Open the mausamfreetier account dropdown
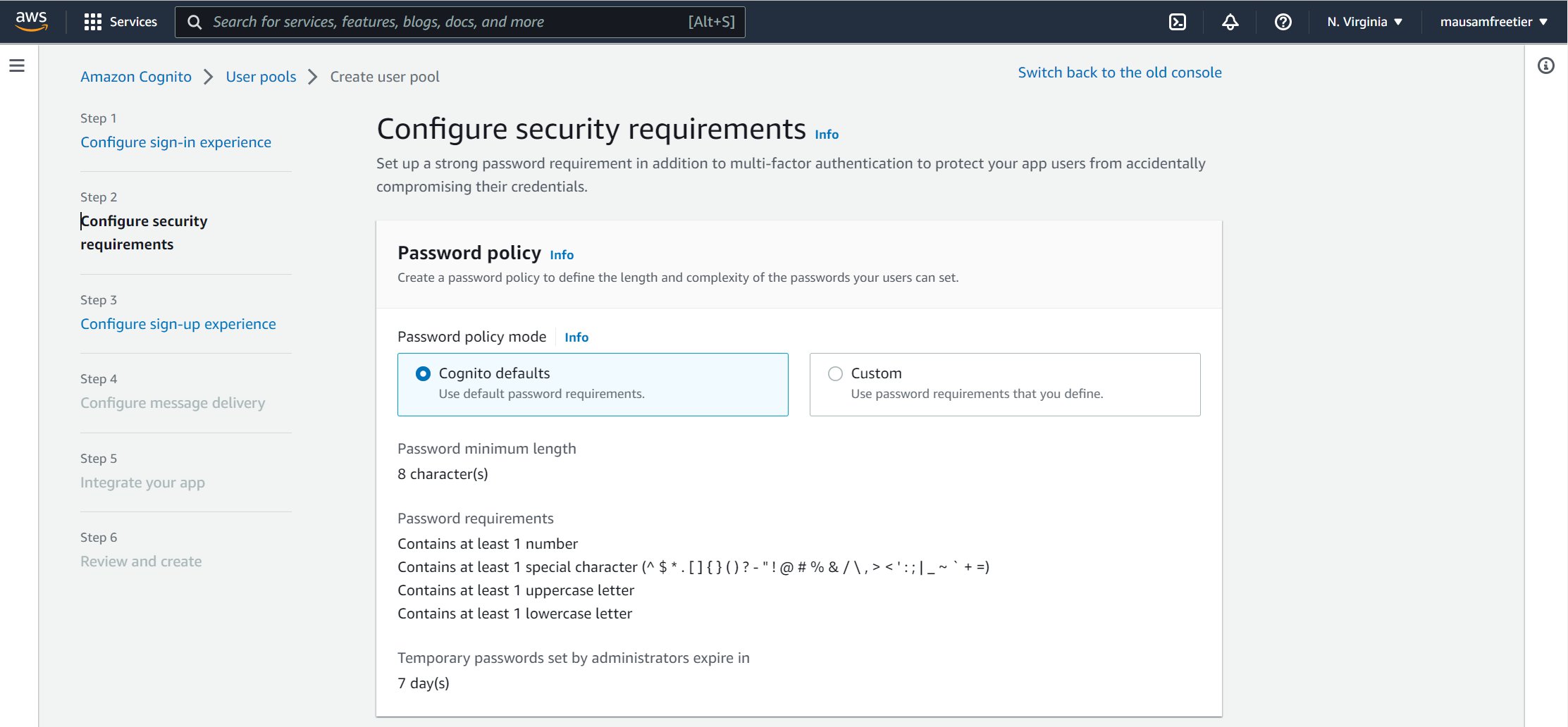The image size is (1568, 727). pyautogui.click(x=1493, y=22)
